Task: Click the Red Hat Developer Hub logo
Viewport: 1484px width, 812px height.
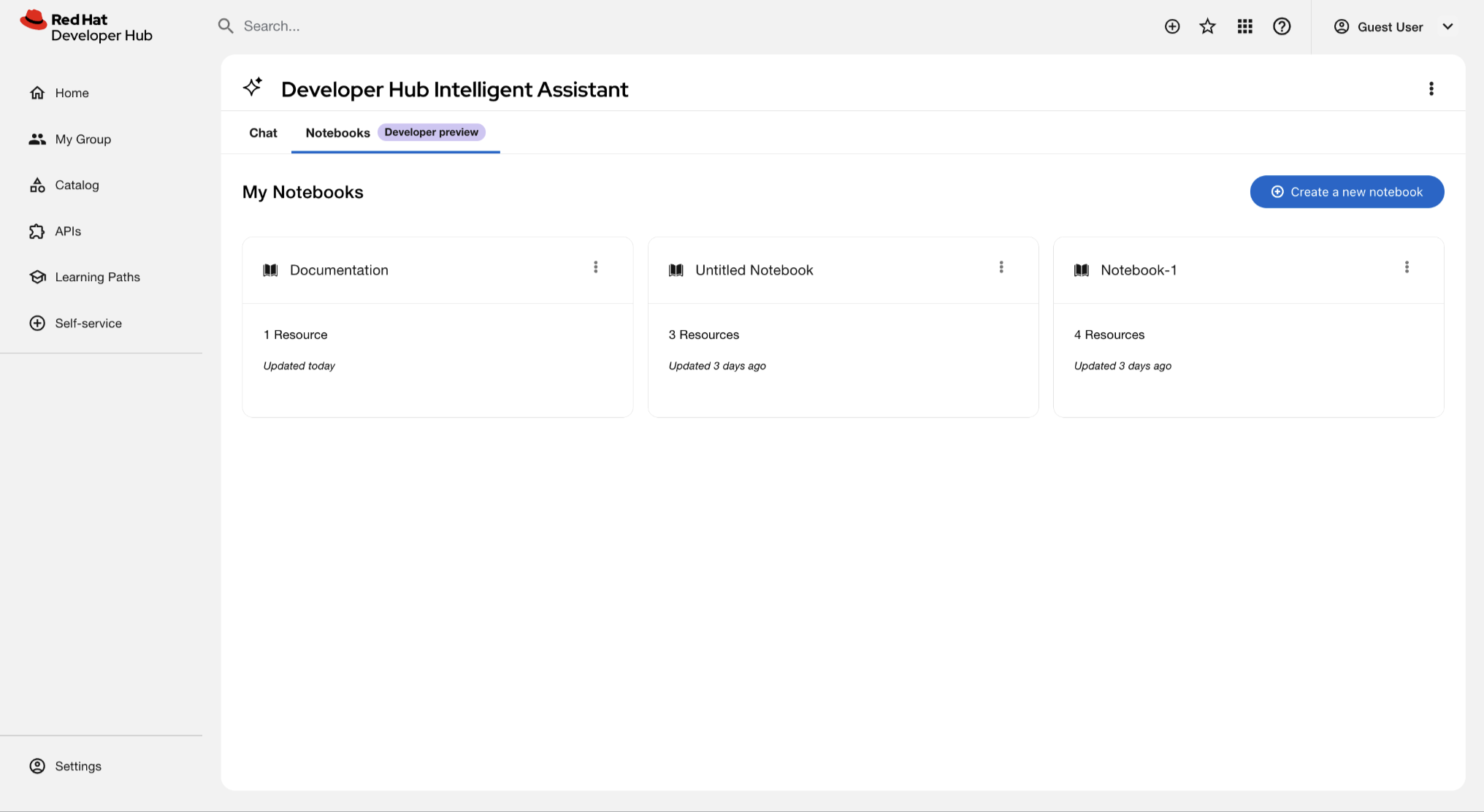Action: [86, 27]
